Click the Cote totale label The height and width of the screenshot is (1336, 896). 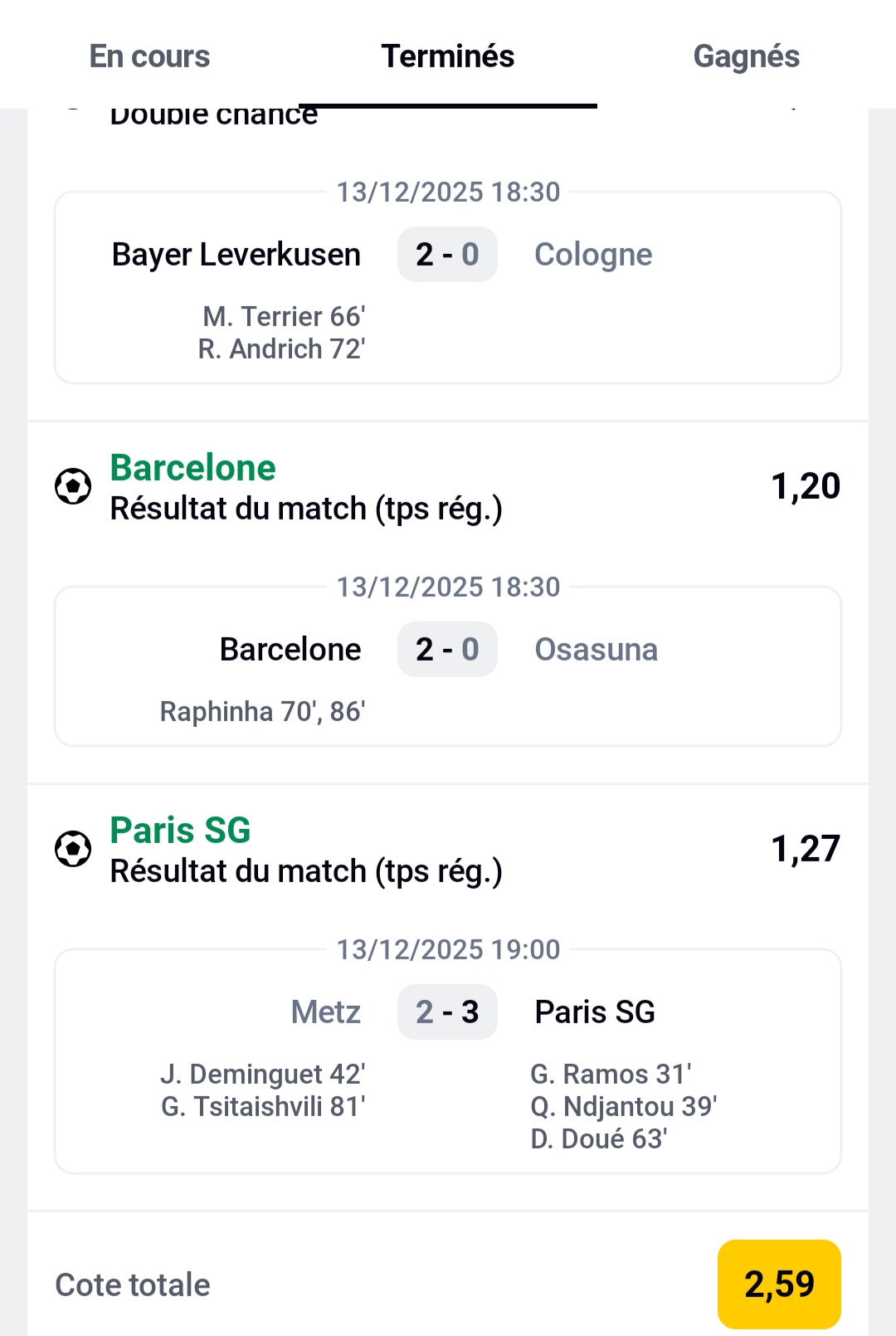coord(132,1283)
